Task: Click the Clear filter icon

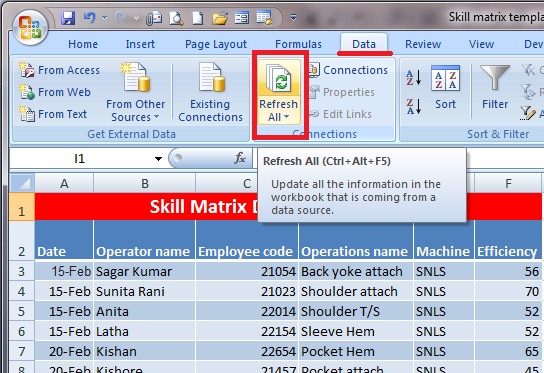Action: [529, 70]
